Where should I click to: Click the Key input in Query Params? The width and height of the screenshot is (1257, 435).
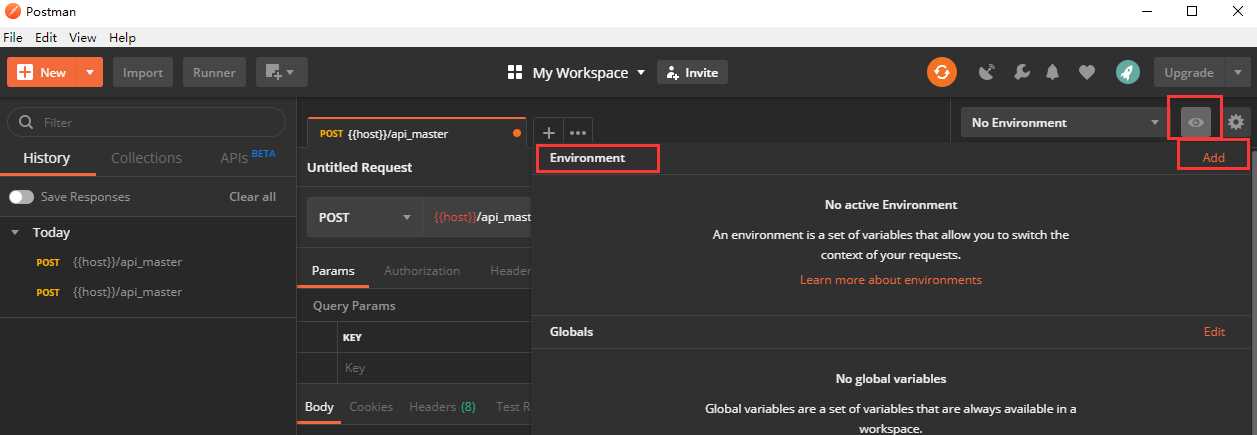click(434, 368)
